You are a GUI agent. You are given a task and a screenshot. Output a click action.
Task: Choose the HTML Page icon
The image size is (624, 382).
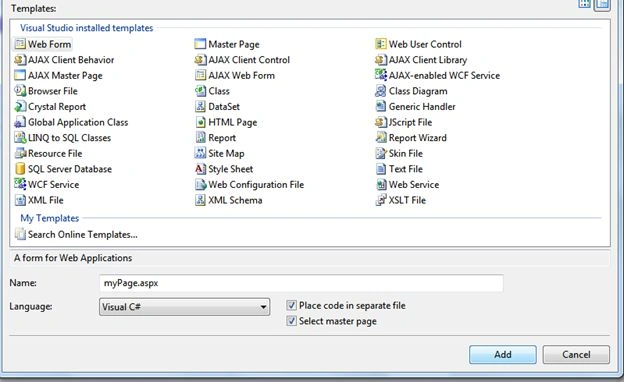[x=200, y=122]
